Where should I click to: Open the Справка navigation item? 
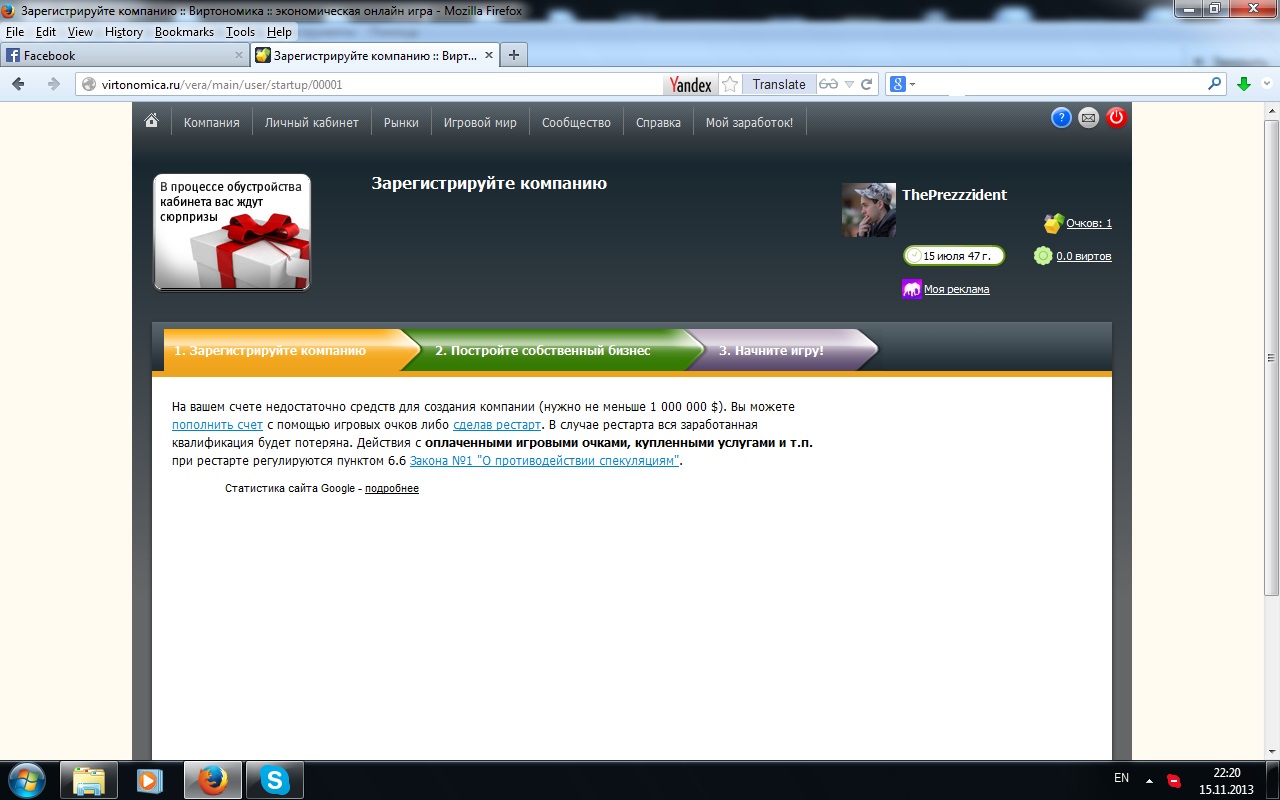(x=658, y=123)
